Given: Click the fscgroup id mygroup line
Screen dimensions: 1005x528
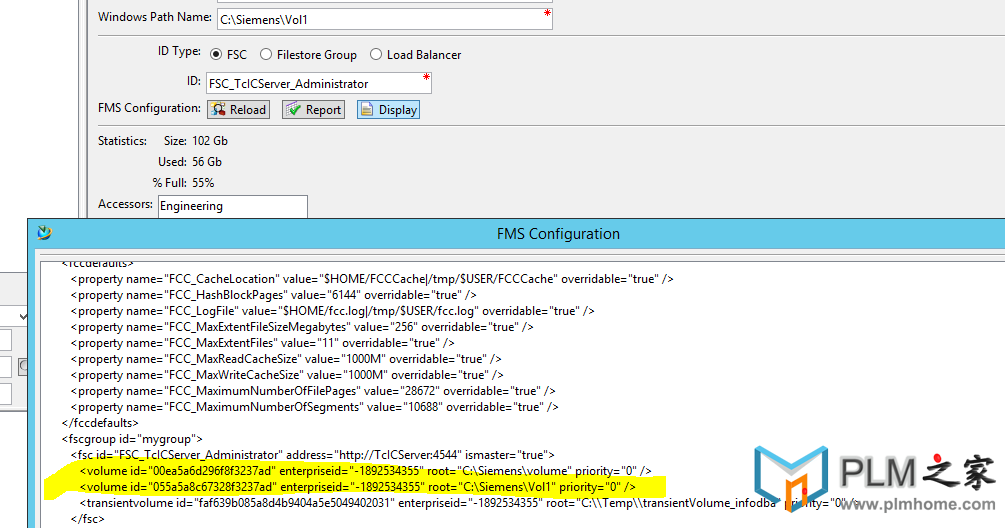Looking at the screenshot, I should coord(132,439).
